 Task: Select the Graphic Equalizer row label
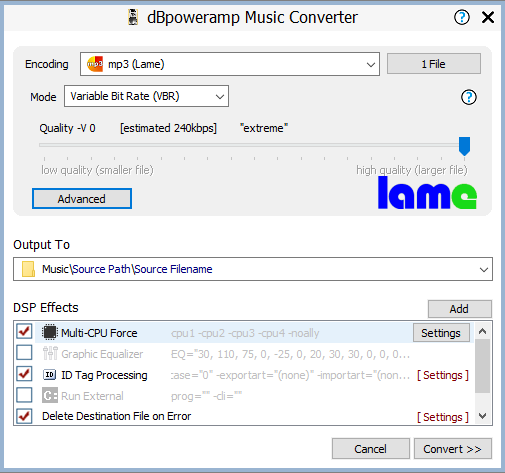click(102, 354)
